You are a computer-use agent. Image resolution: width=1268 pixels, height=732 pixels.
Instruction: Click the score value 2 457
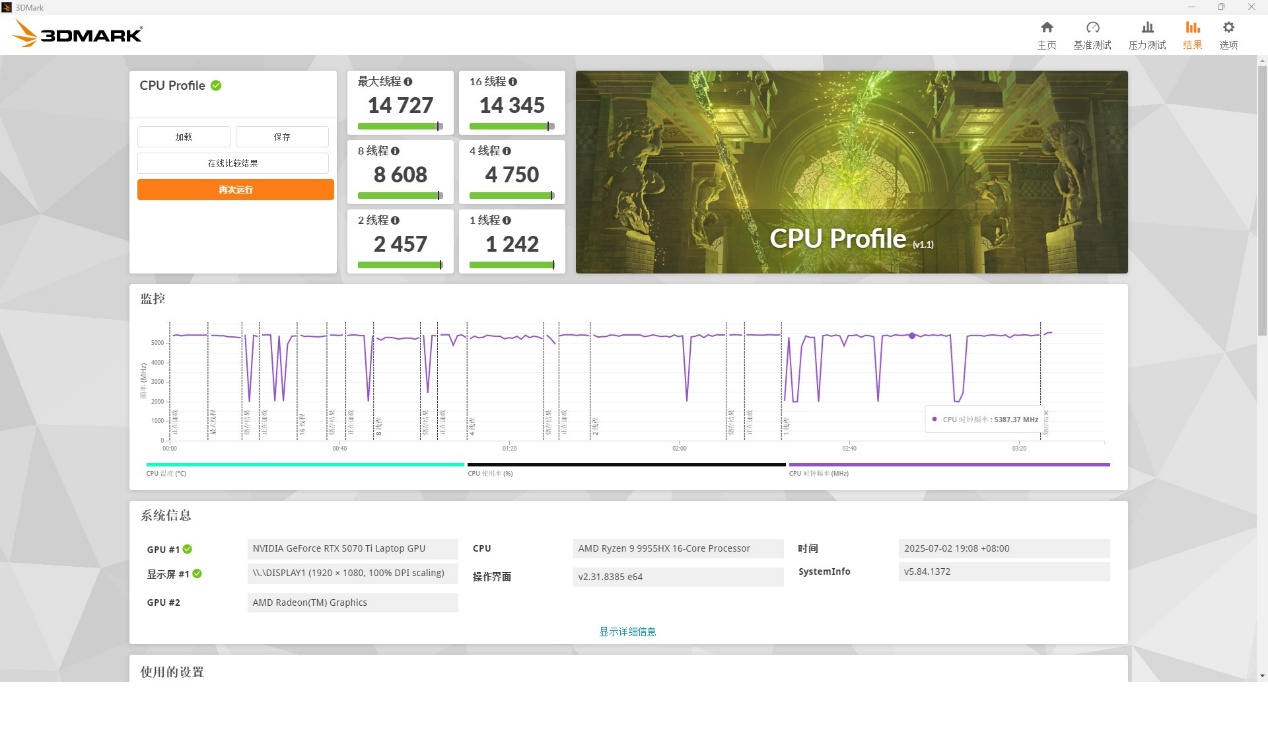click(400, 244)
